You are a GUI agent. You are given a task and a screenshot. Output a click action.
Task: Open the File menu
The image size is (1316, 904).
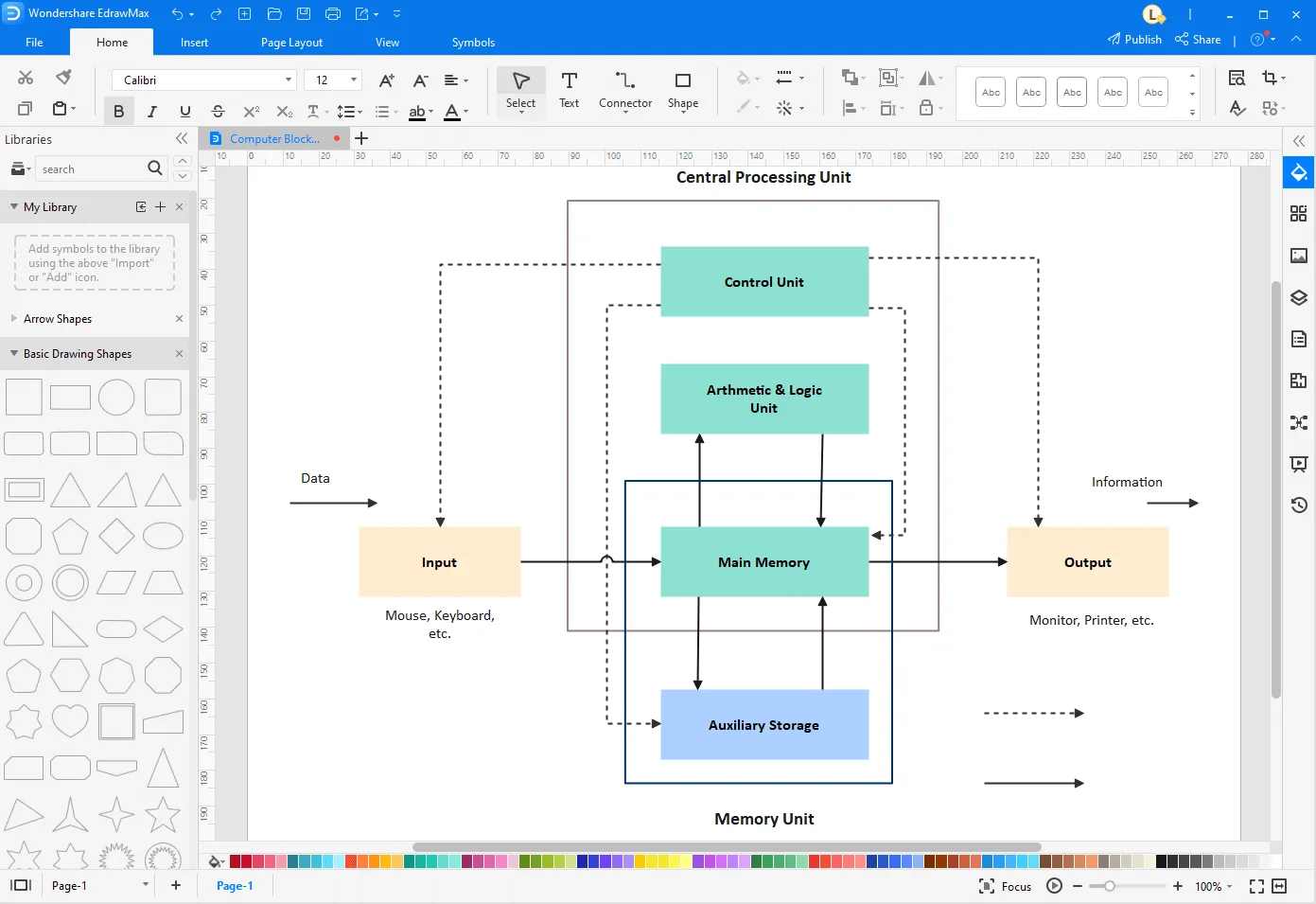34,43
